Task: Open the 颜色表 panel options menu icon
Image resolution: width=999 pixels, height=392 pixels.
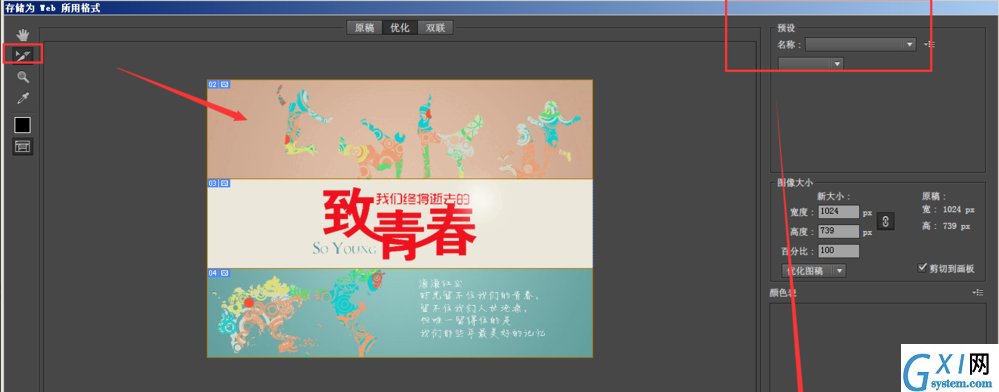Action: tap(979, 293)
